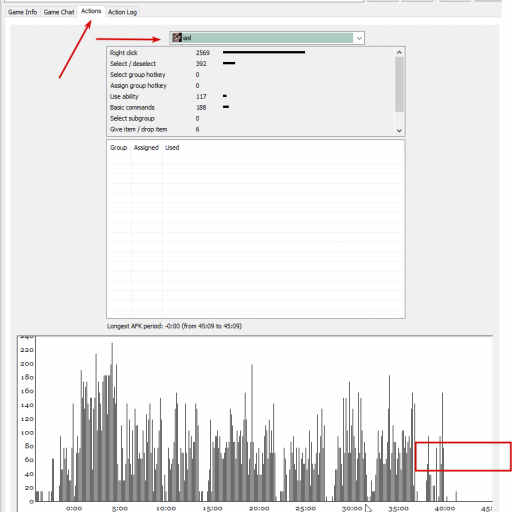Sort by the Assigned column header
The width and height of the screenshot is (512, 512).
pos(146,148)
